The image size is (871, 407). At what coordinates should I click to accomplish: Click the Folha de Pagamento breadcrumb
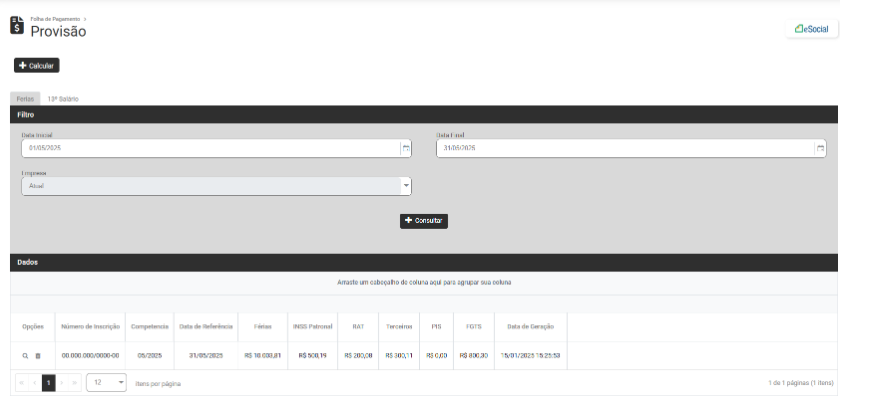click(55, 19)
